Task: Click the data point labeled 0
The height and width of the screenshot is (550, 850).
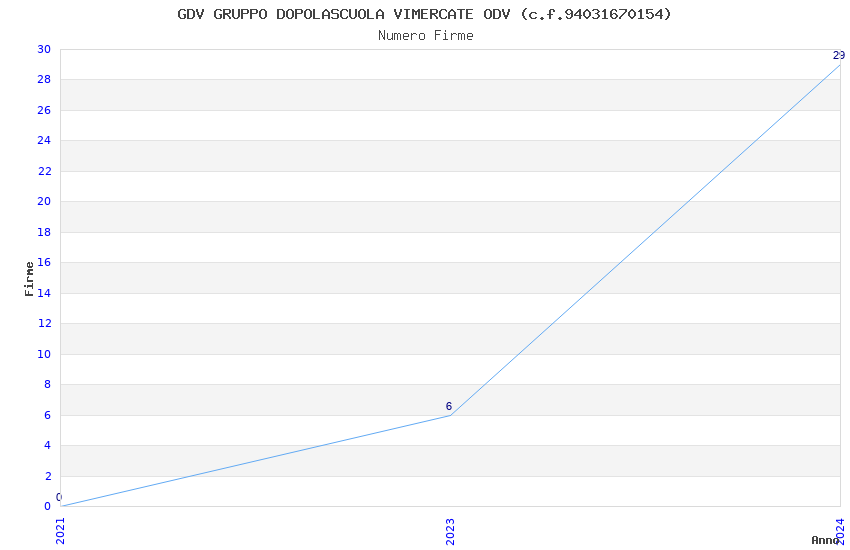Action: (61, 506)
